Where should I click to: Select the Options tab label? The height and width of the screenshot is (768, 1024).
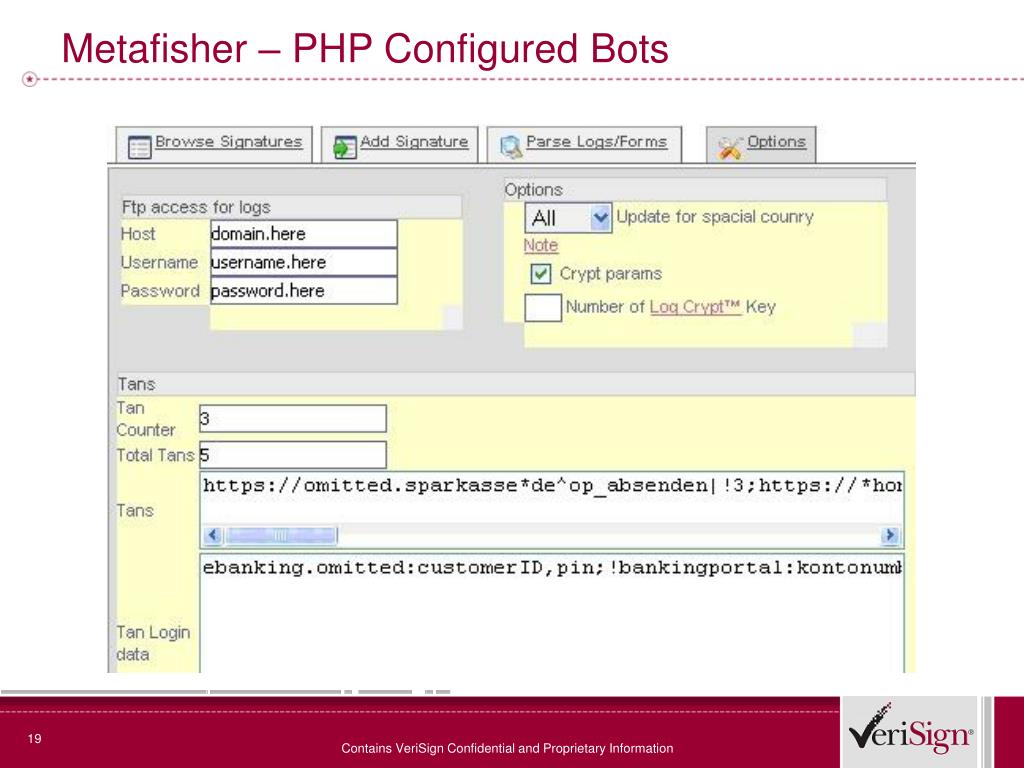[x=776, y=142]
